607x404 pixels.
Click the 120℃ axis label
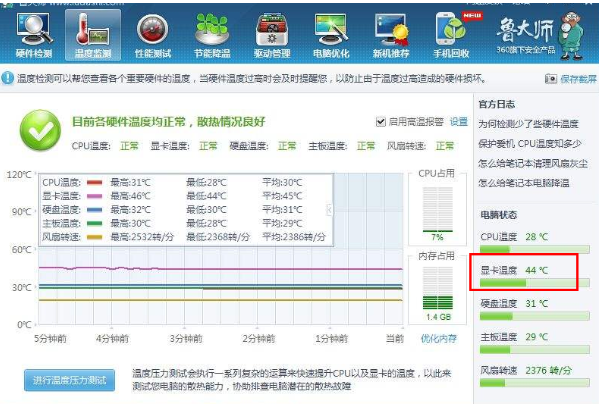(19, 175)
